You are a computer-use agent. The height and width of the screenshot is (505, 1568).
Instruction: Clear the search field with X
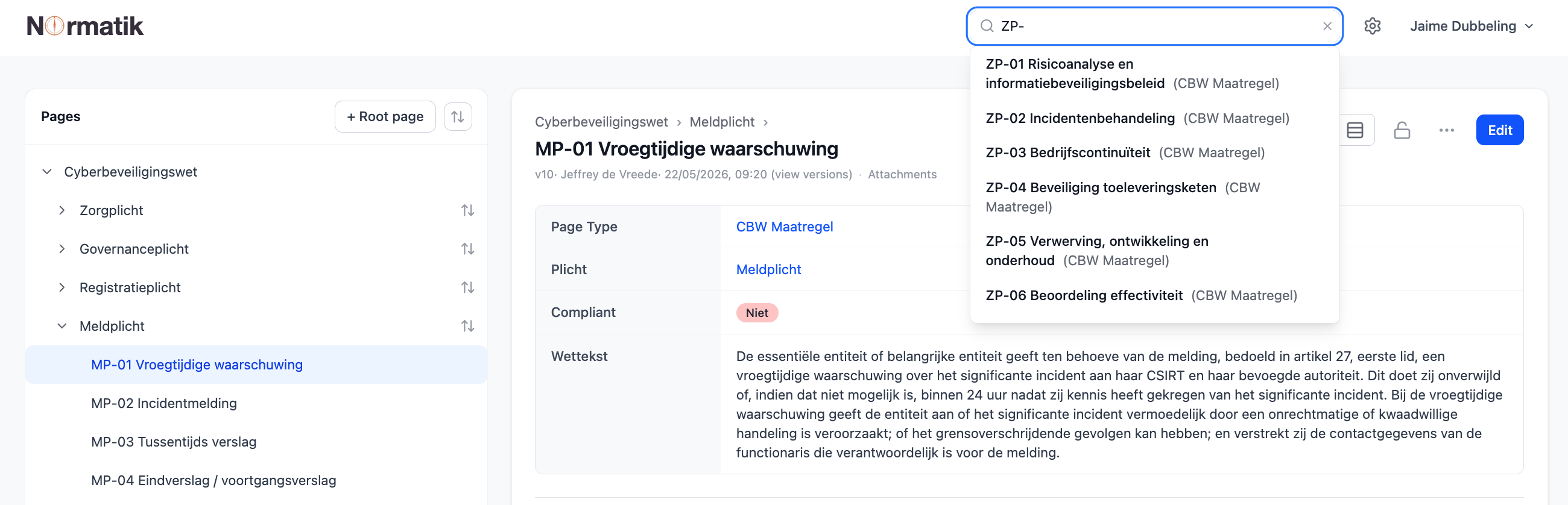(1327, 26)
